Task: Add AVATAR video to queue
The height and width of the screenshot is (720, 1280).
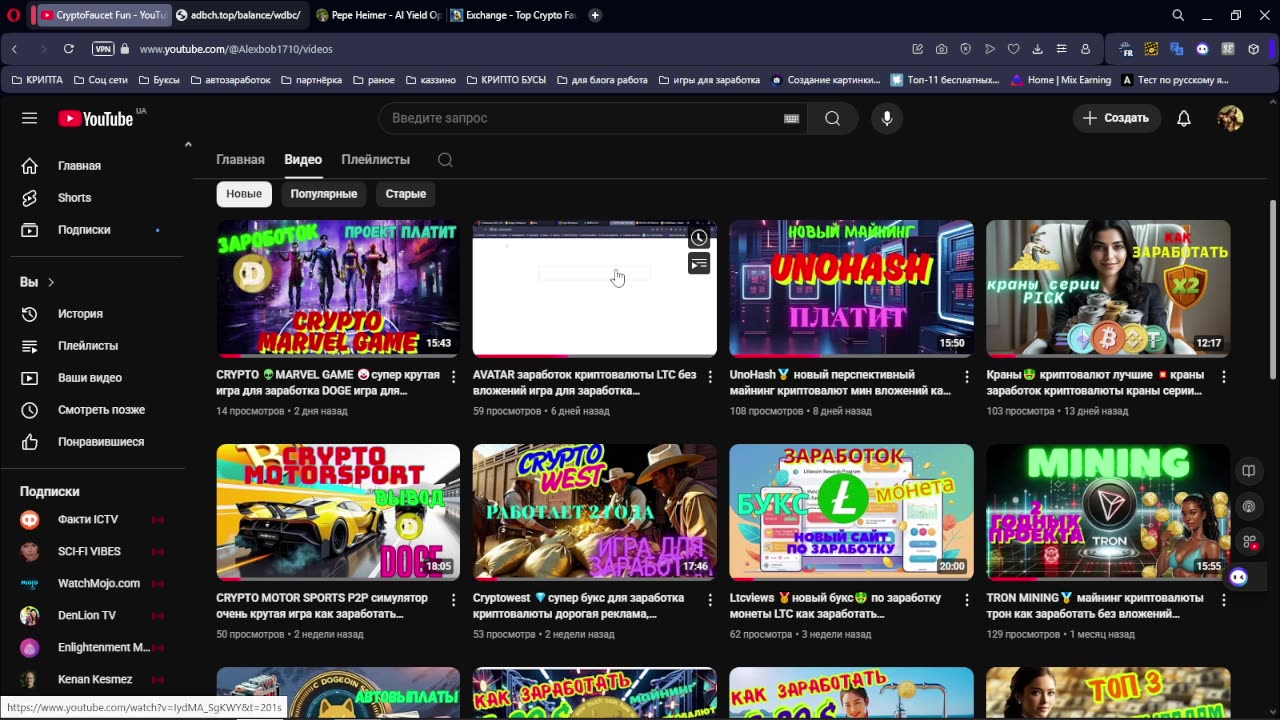Action: [x=699, y=264]
